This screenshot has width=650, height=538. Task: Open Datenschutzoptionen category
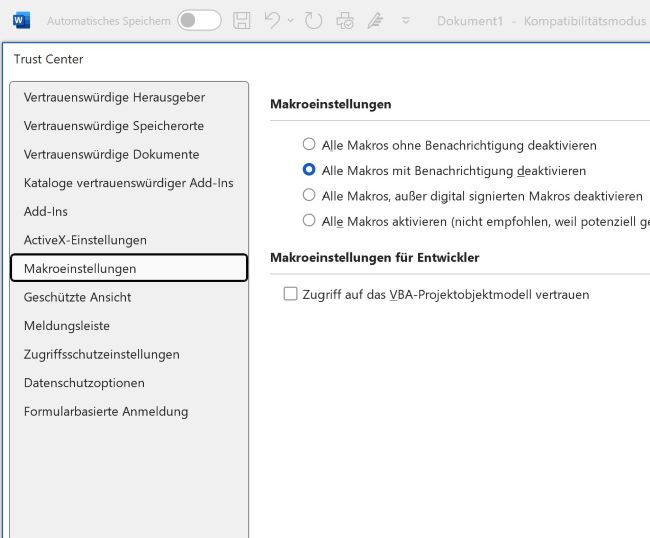point(129,383)
